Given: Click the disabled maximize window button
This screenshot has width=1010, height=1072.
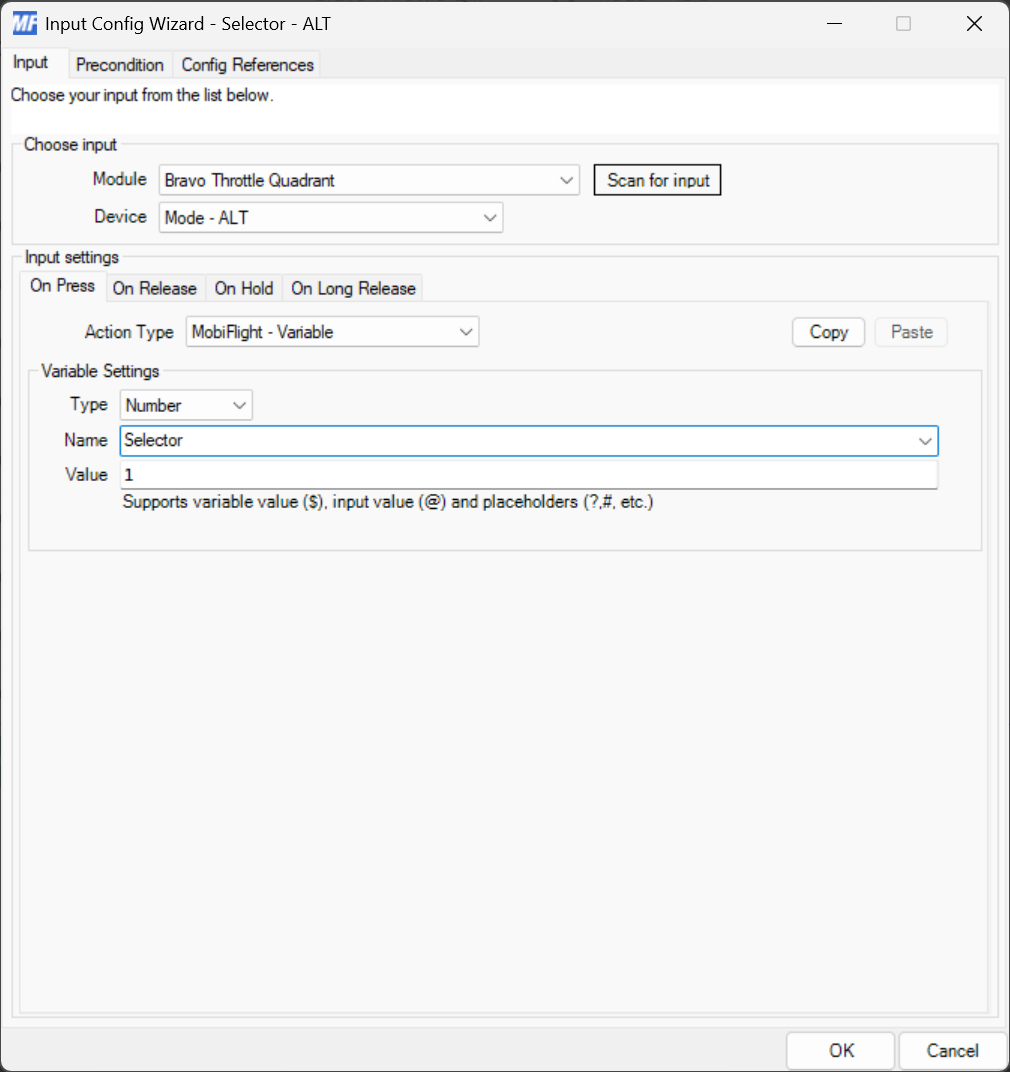Looking at the screenshot, I should [x=903, y=24].
